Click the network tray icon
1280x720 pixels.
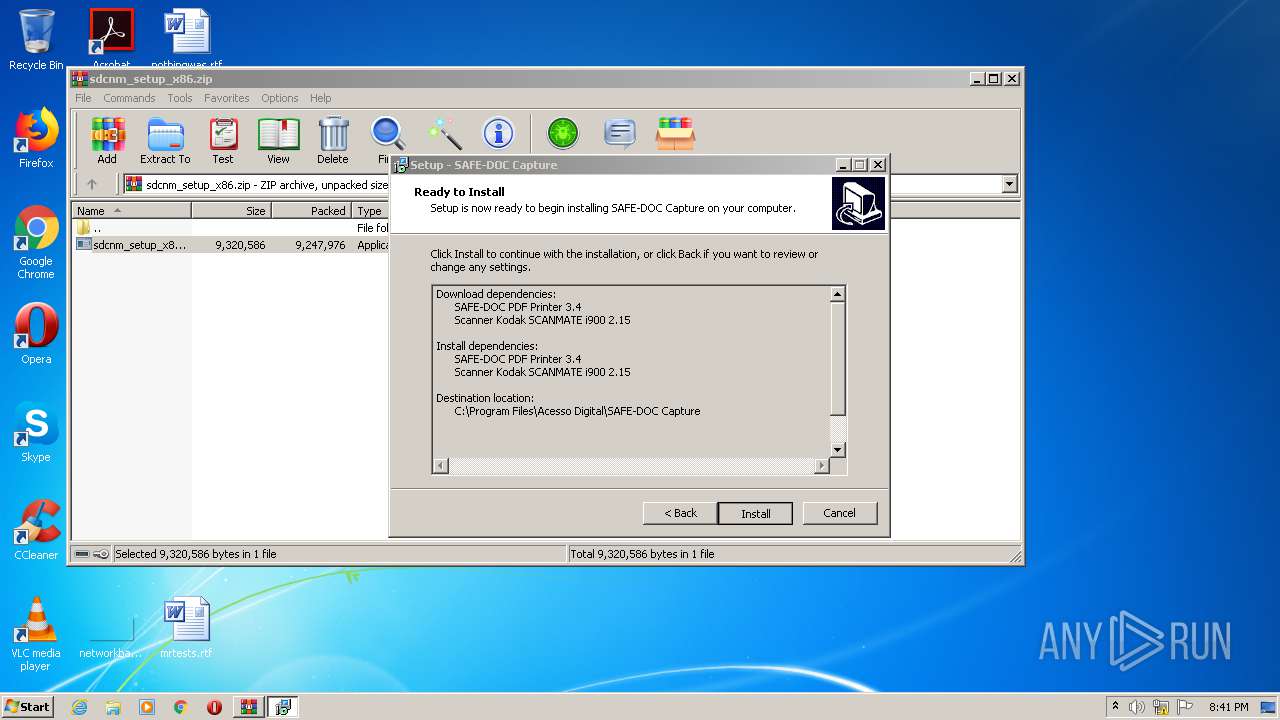point(1161,707)
